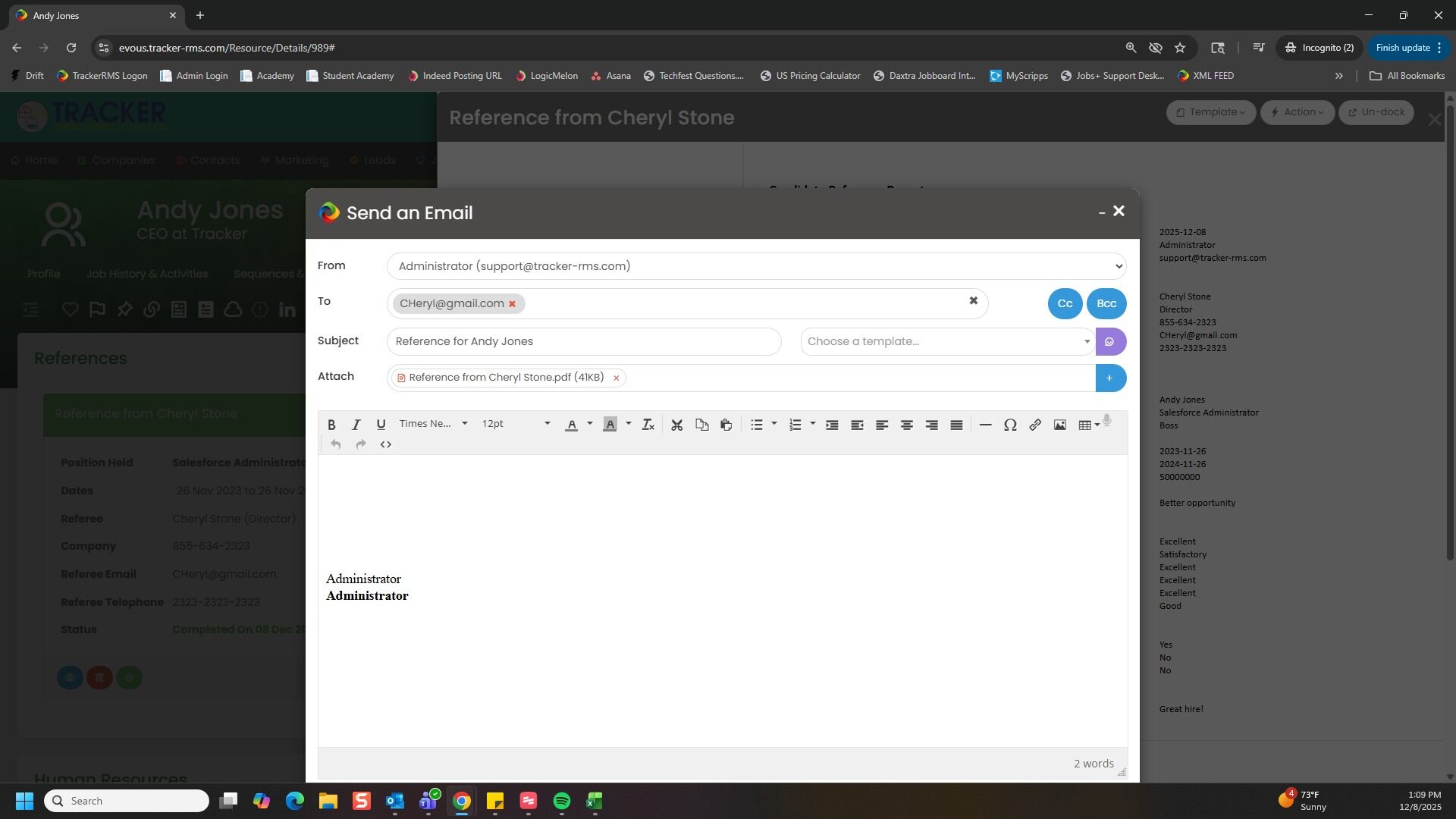Toggle bold formatting in the editor
Image resolution: width=1456 pixels, height=819 pixels.
tap(331, 425)
